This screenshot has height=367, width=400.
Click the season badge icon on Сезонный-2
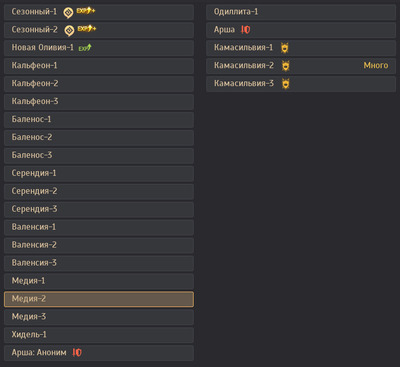point(69,31)
